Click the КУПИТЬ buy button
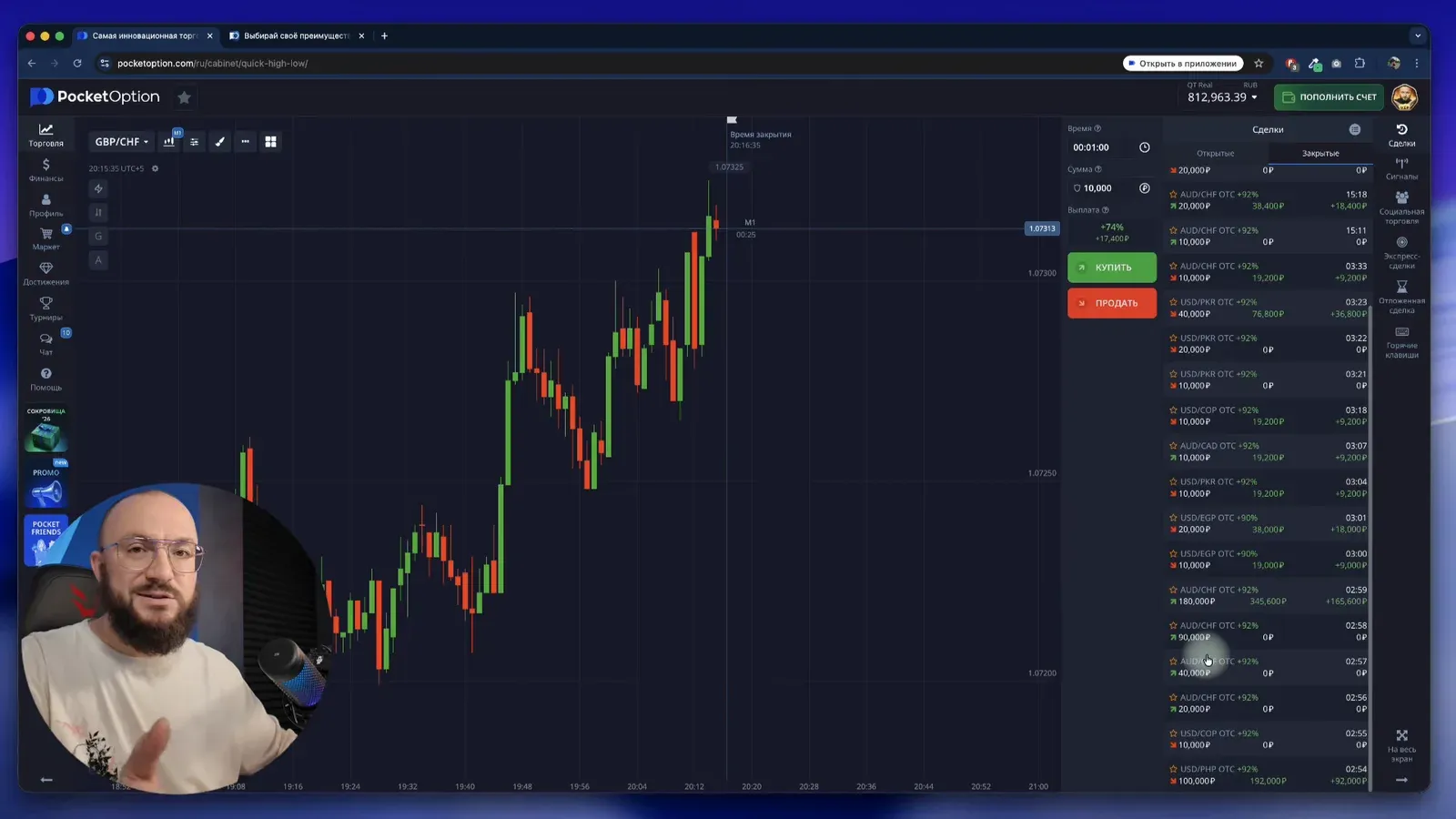This screenshot has height=819, width=1456. click(1112, 268)
